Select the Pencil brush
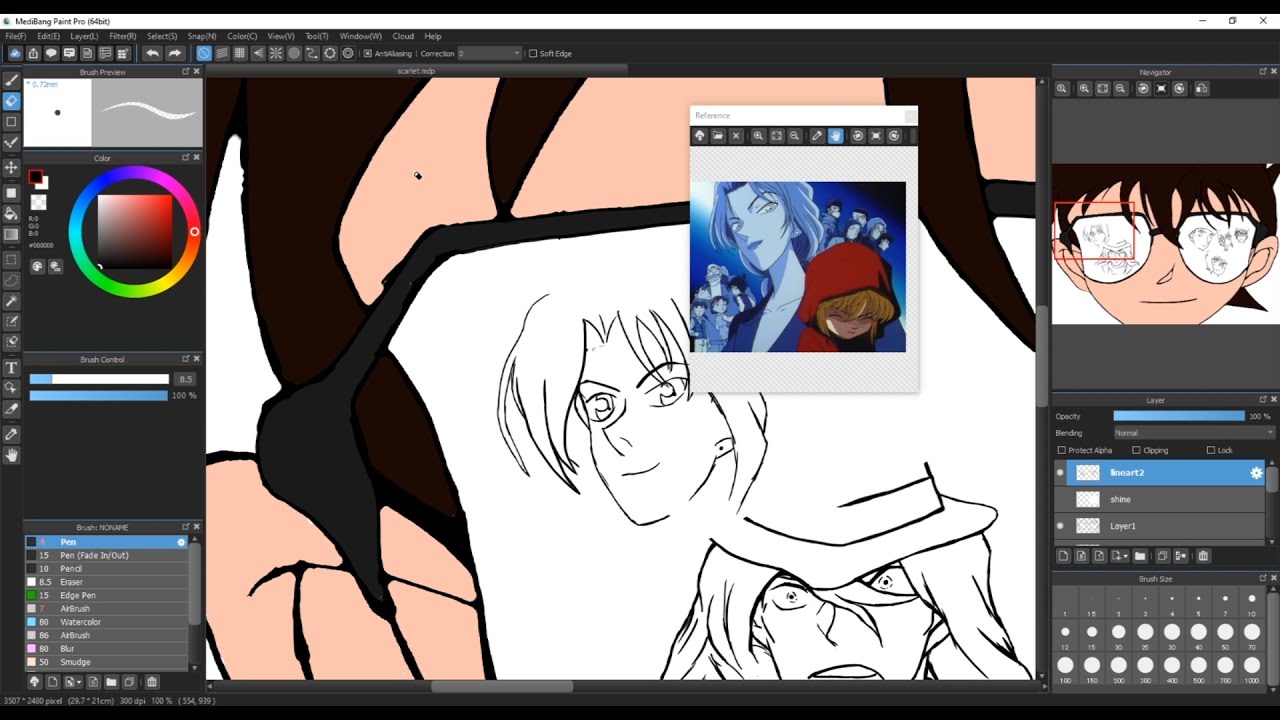This screenshot has width=1280, height=720. click(106, 568)
